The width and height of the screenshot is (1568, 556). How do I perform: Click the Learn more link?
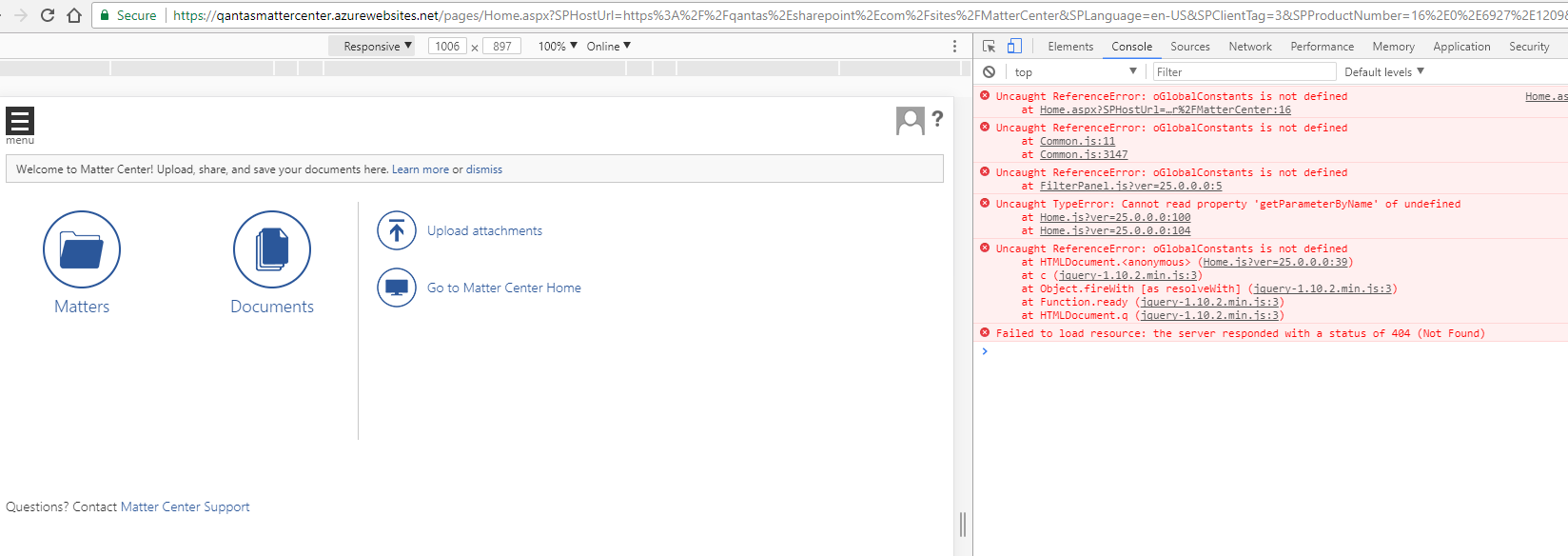(x=421, y=169)
